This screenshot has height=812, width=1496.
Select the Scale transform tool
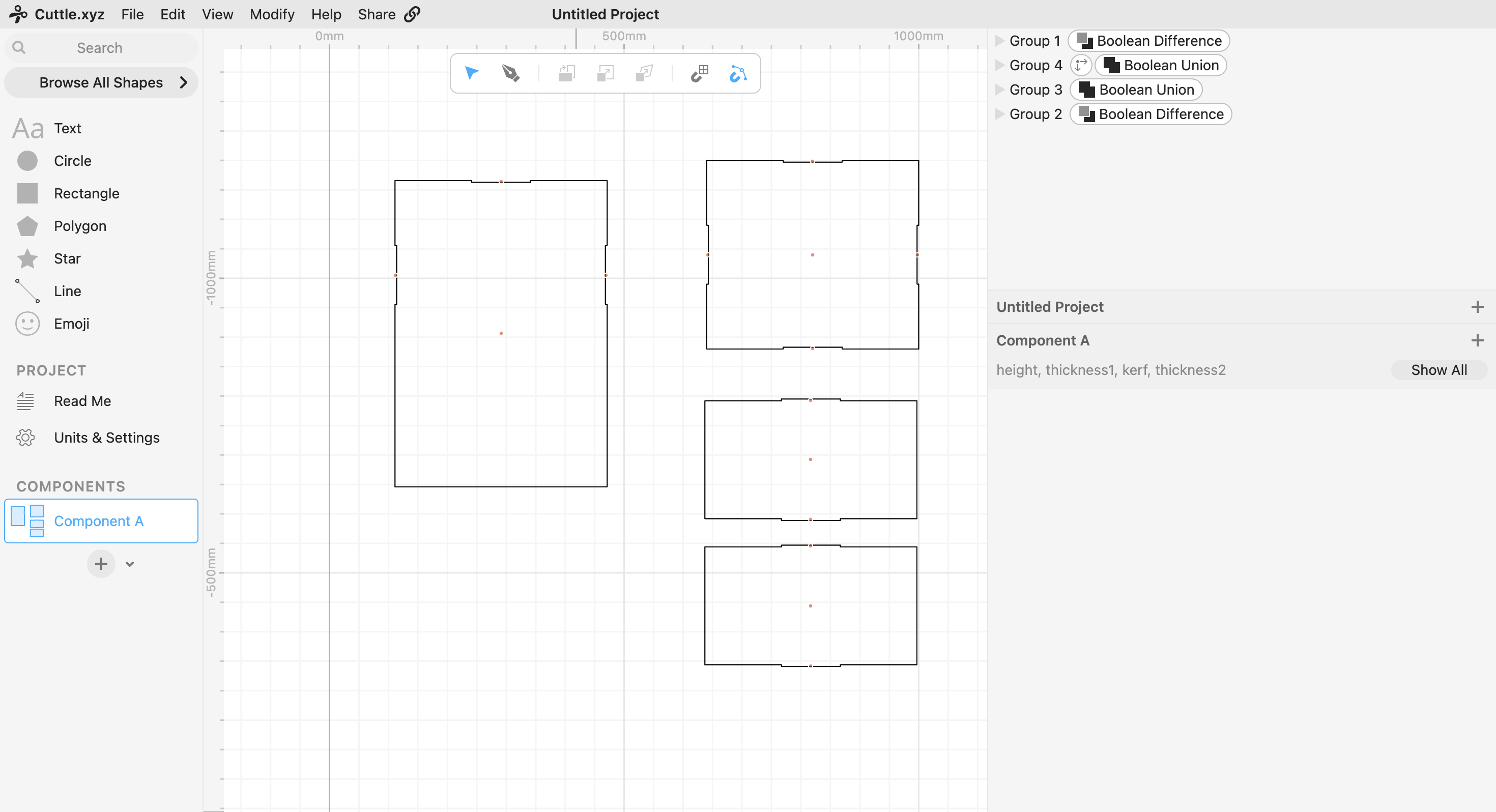coord(605,73)
